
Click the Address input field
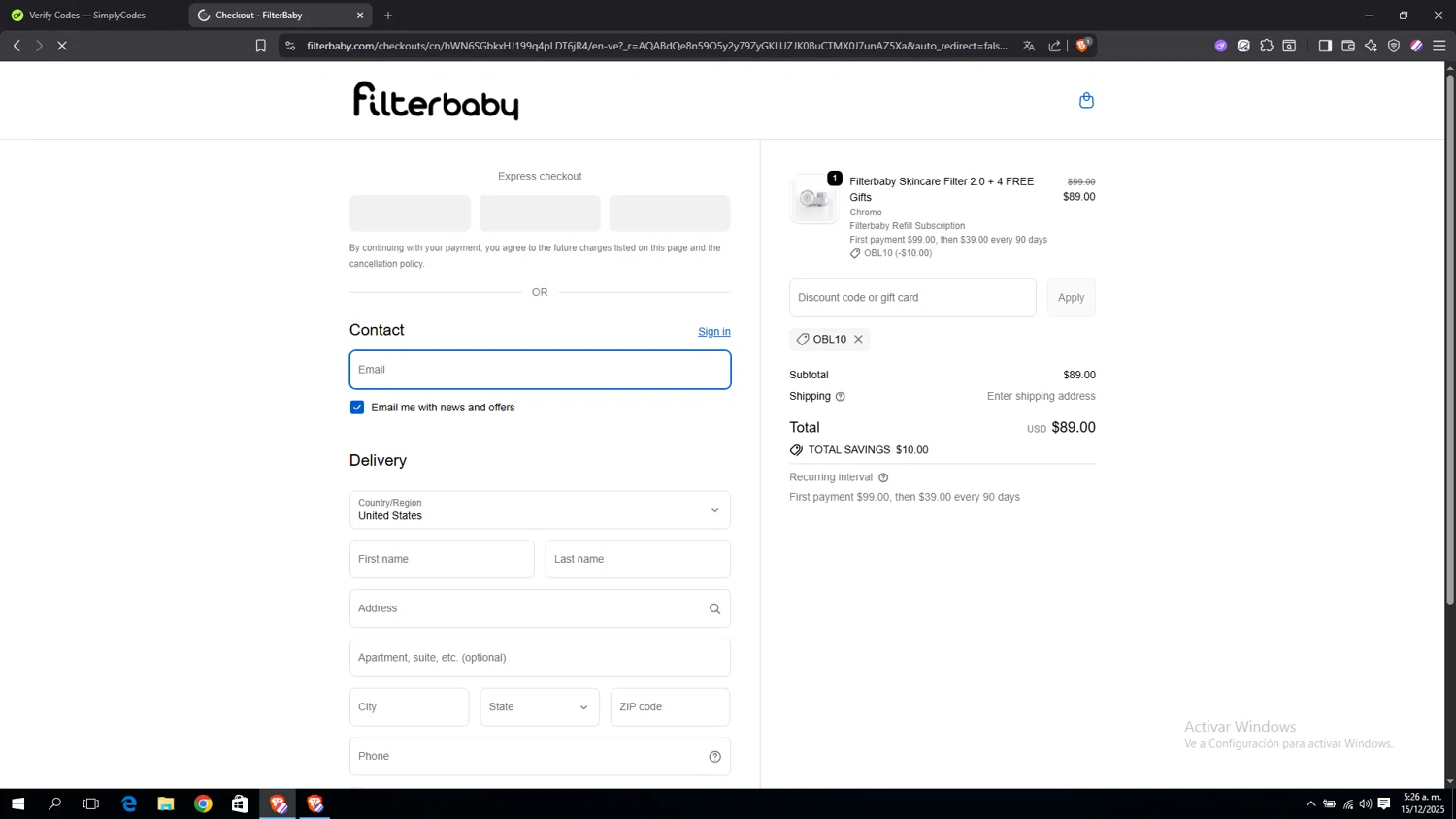[540, 609]
